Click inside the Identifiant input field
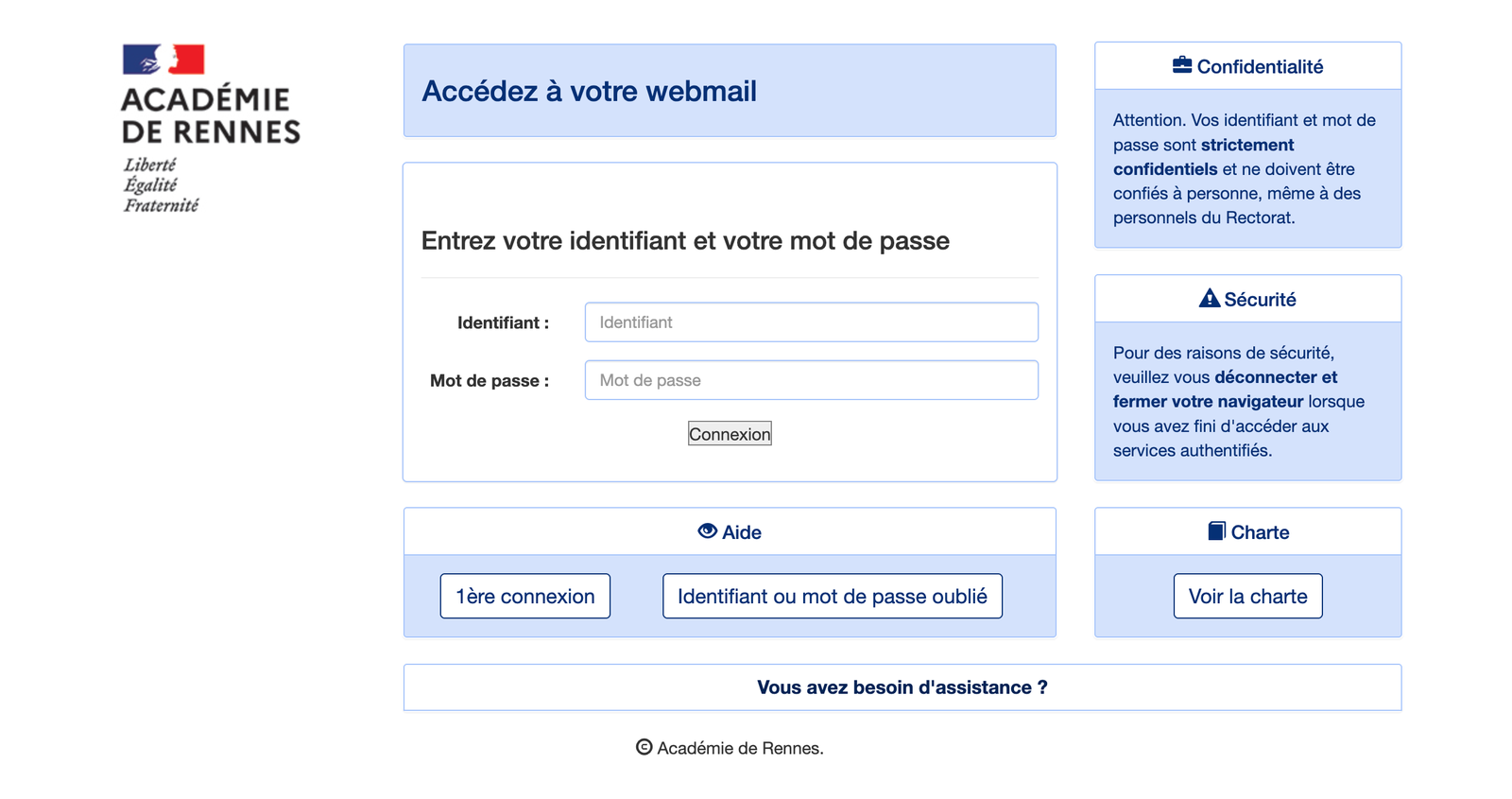Image resolution: width=1512 pixels, height=799 pixels. pos(811,321)
